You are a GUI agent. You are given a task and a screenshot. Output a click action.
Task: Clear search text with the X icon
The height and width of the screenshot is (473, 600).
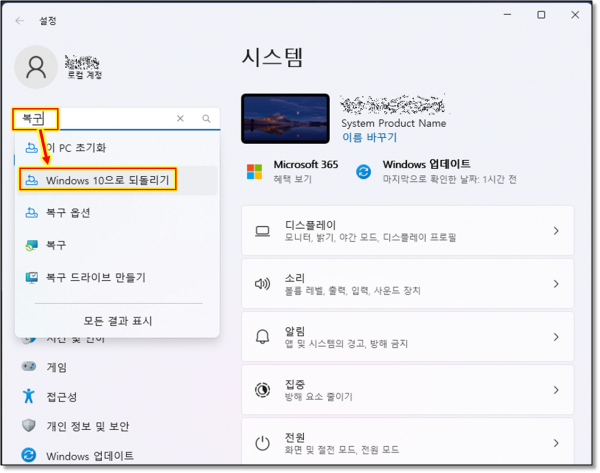click(x=180, y=118)
